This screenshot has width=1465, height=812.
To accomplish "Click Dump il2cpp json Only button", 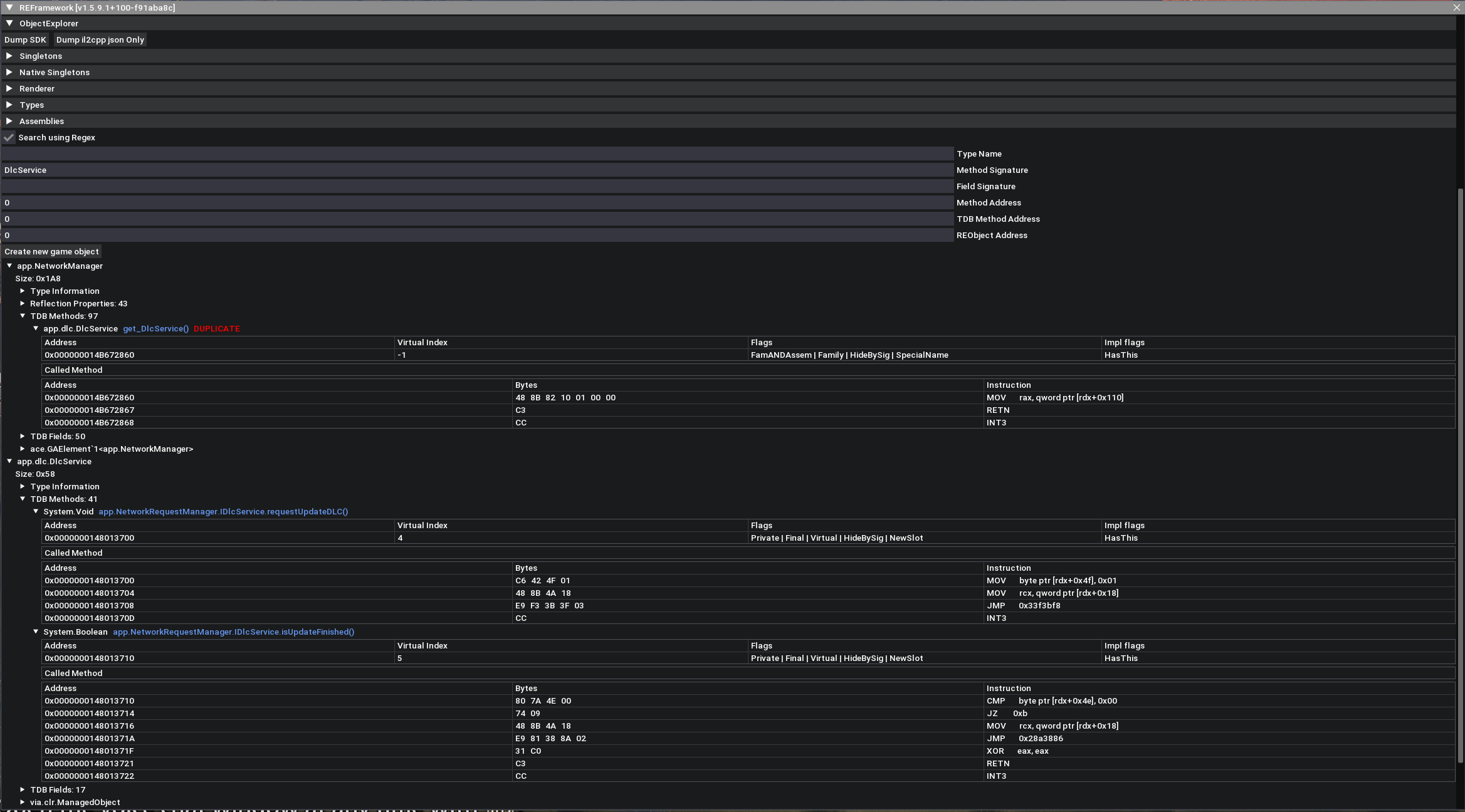I will coord(100,39).
